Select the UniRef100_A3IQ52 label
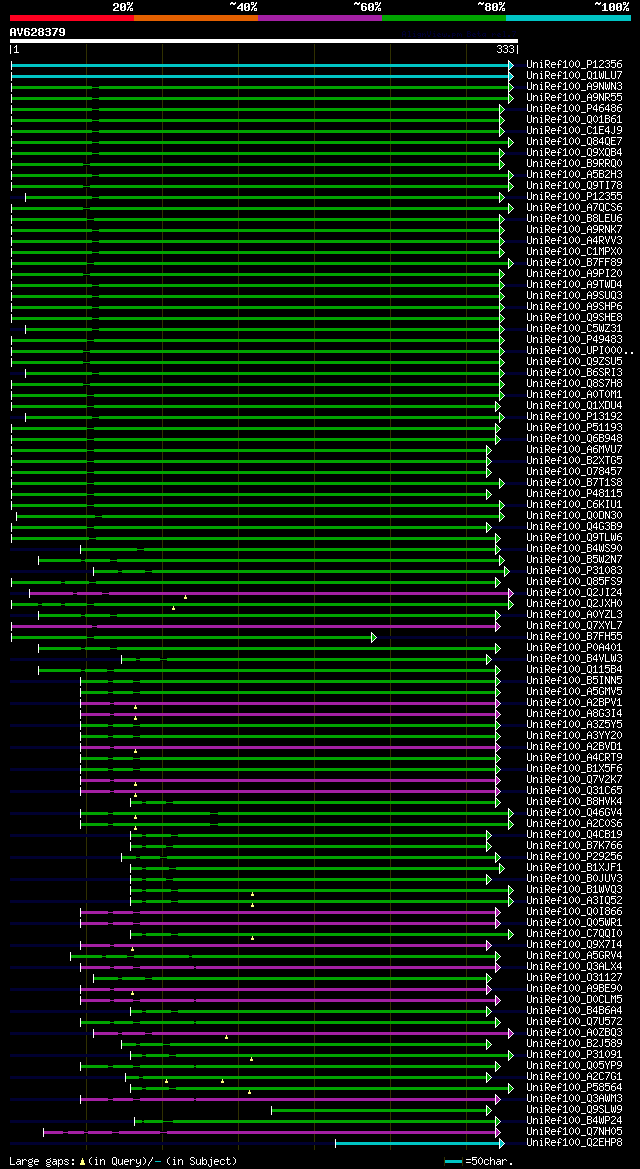This screenshot has width=640, height=1169. pos(574,901)
